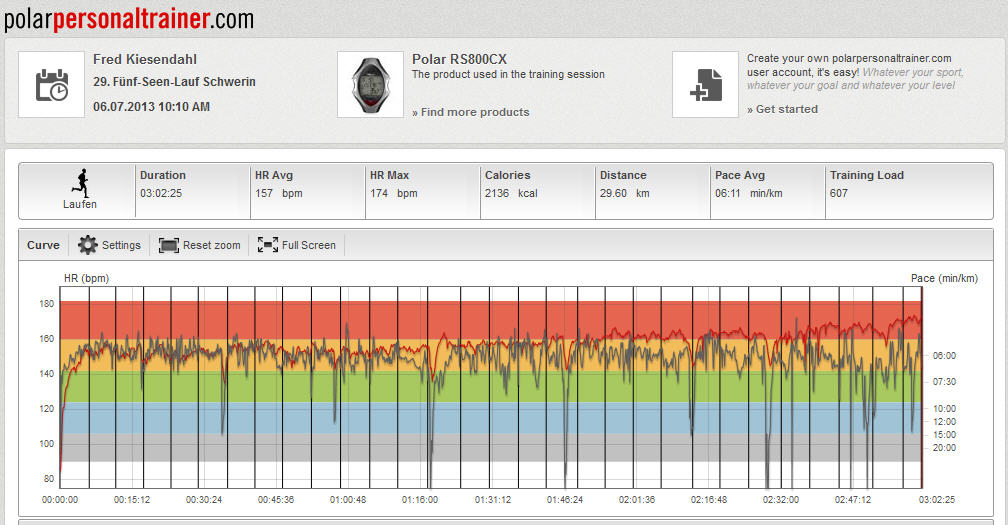Viewport: 1008px width, 525px height.
Task: Click the name Fred Kiesendahl
Action: click(x=145, y=59)
